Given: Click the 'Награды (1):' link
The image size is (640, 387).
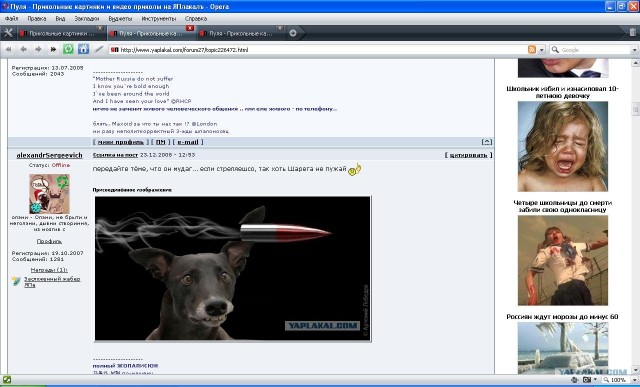Looking at the screenshot, I should pos(49,270).
